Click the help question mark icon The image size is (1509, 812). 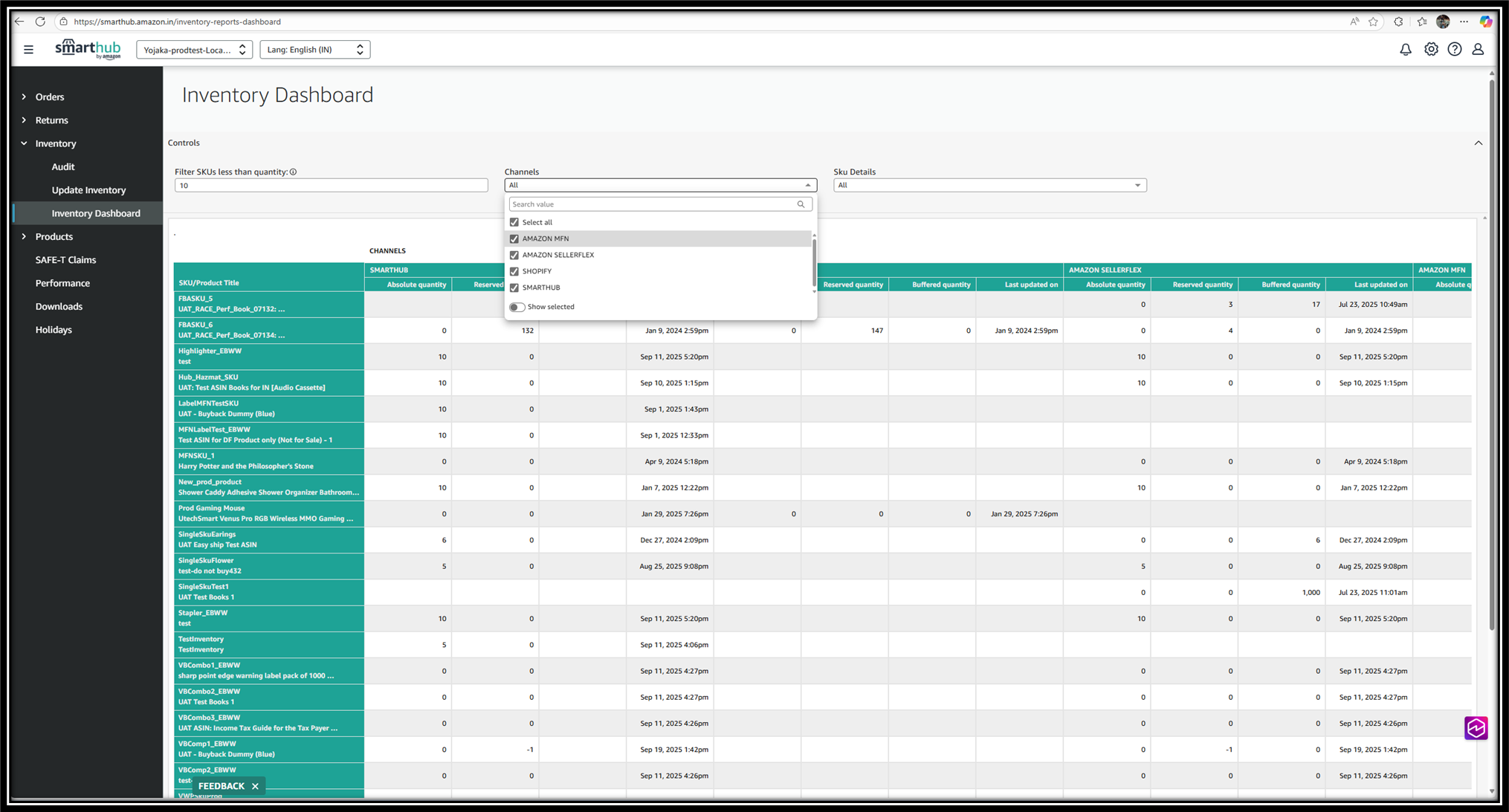[x=1454, y=50]
